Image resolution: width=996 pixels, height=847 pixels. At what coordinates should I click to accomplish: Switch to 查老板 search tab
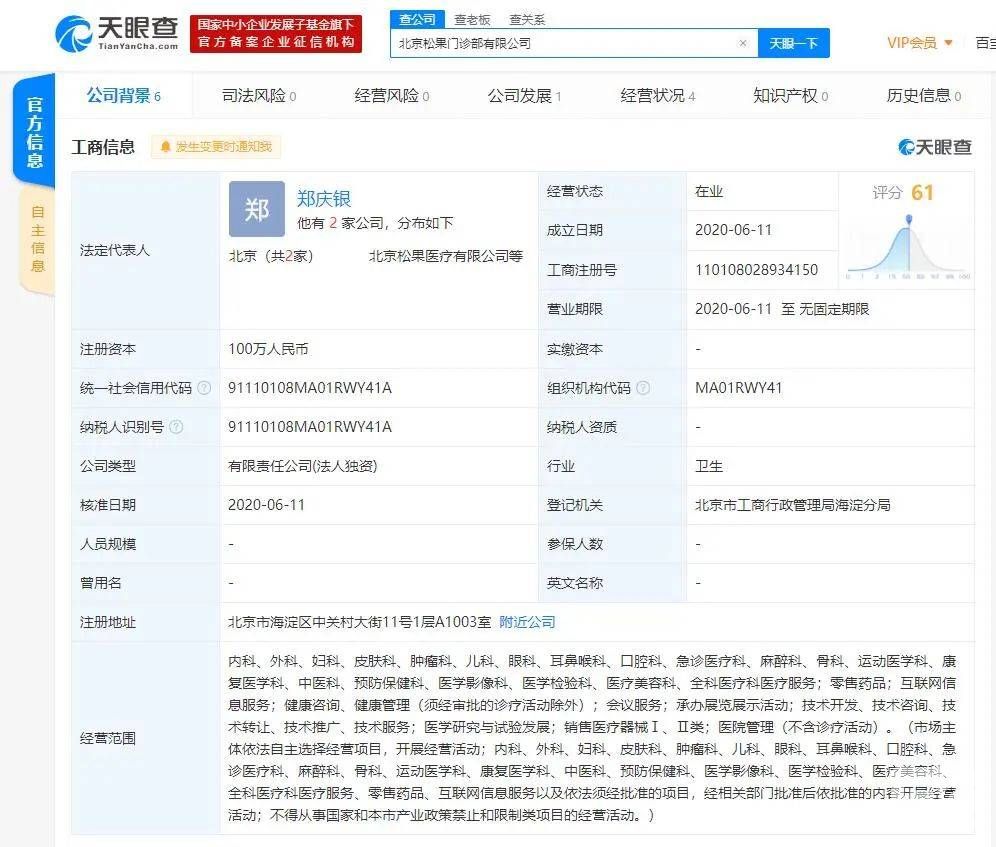[x=472, y=20]
